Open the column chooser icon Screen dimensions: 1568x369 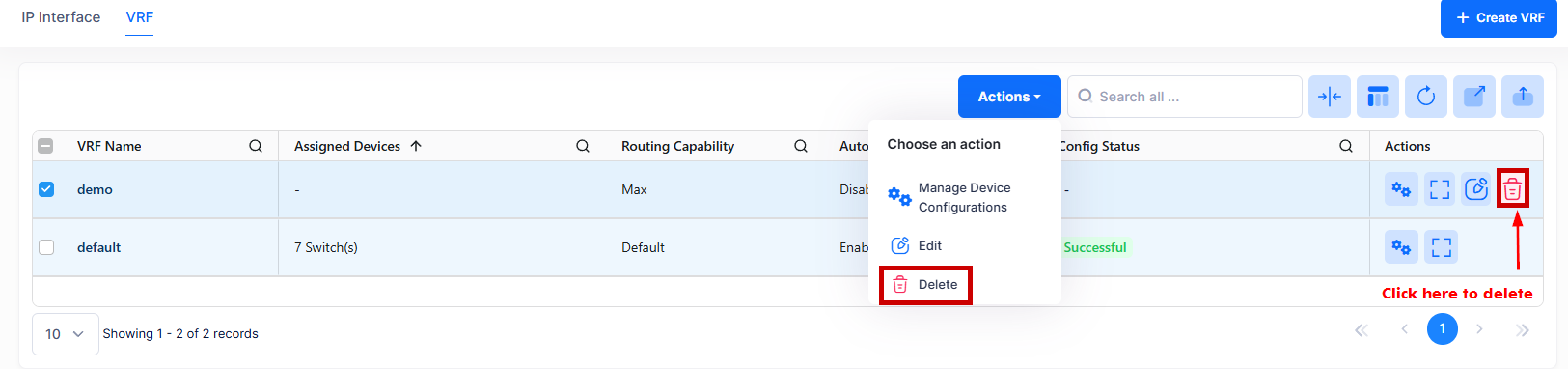1378,97
